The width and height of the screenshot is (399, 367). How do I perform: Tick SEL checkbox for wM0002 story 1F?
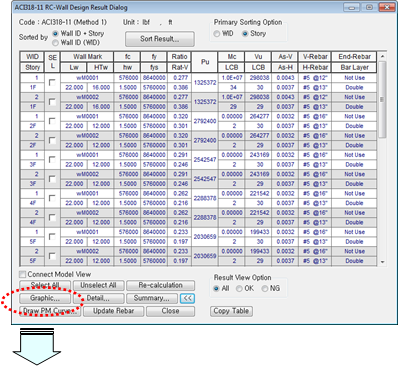[x=52, y=102]
